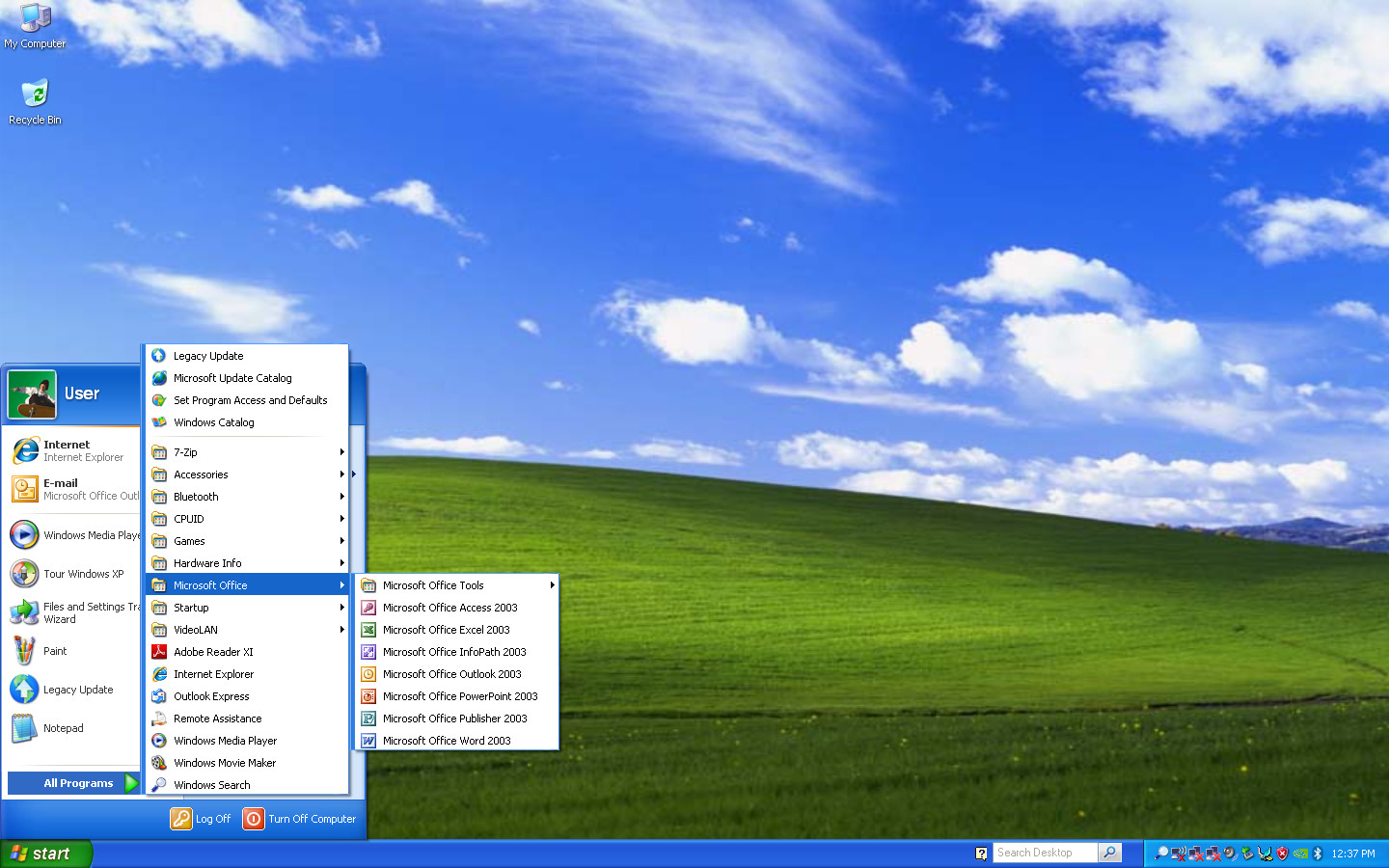Open Legacy Update in pinned list
The height and width of the screenshot is (868, 1389).
click(x=73, y=690)
